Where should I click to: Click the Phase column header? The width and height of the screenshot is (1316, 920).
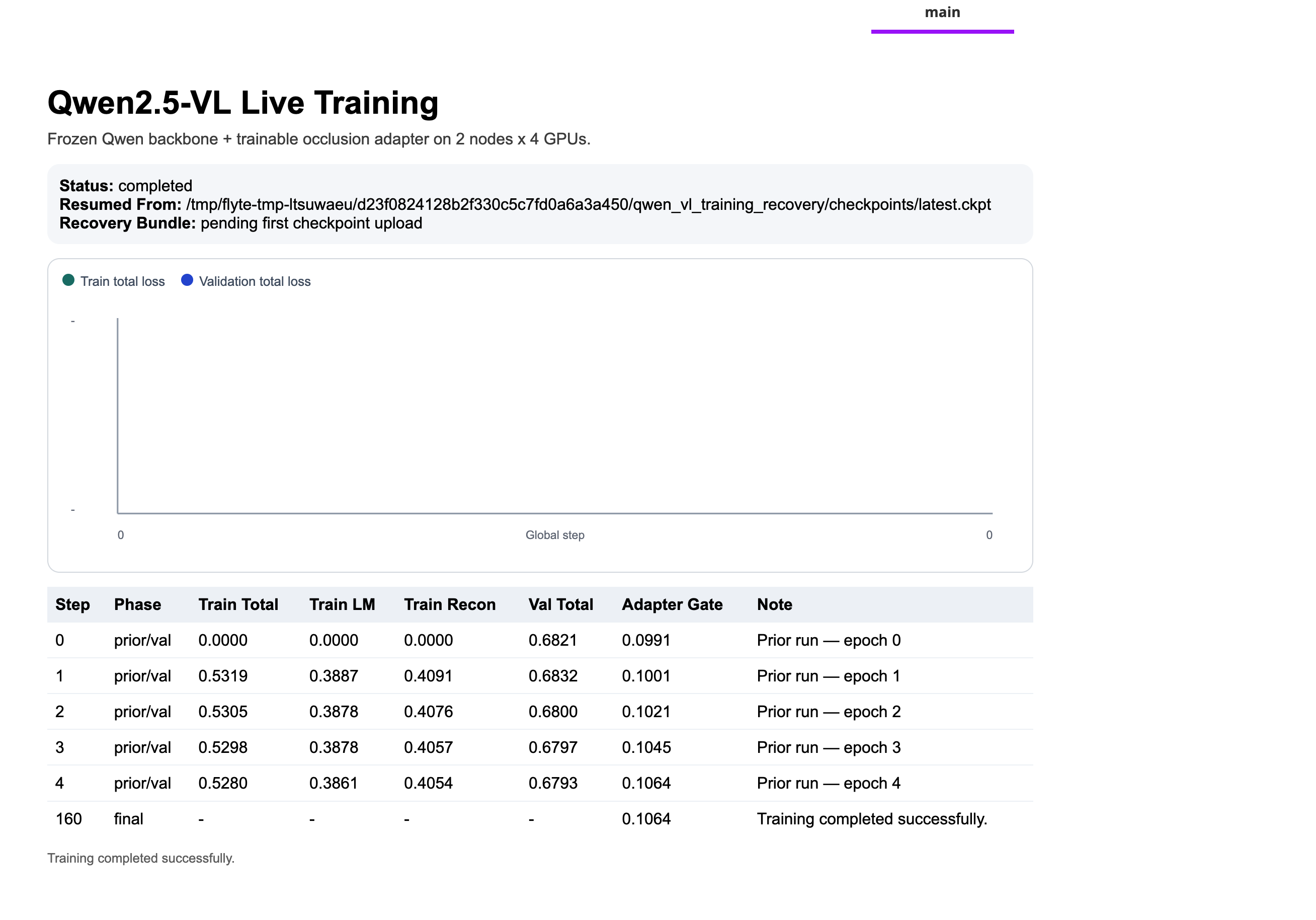(x=137, y=604)
